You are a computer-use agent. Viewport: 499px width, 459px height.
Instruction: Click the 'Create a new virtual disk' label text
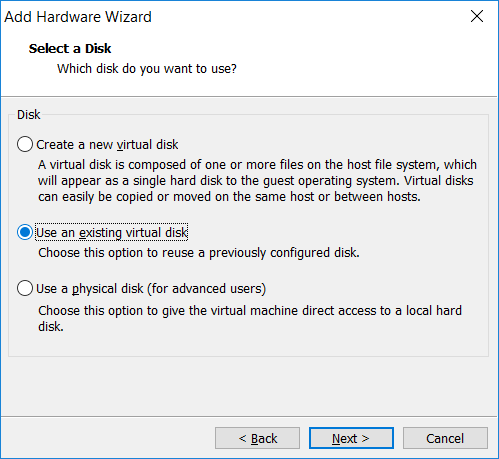click(x=107, y=145)
